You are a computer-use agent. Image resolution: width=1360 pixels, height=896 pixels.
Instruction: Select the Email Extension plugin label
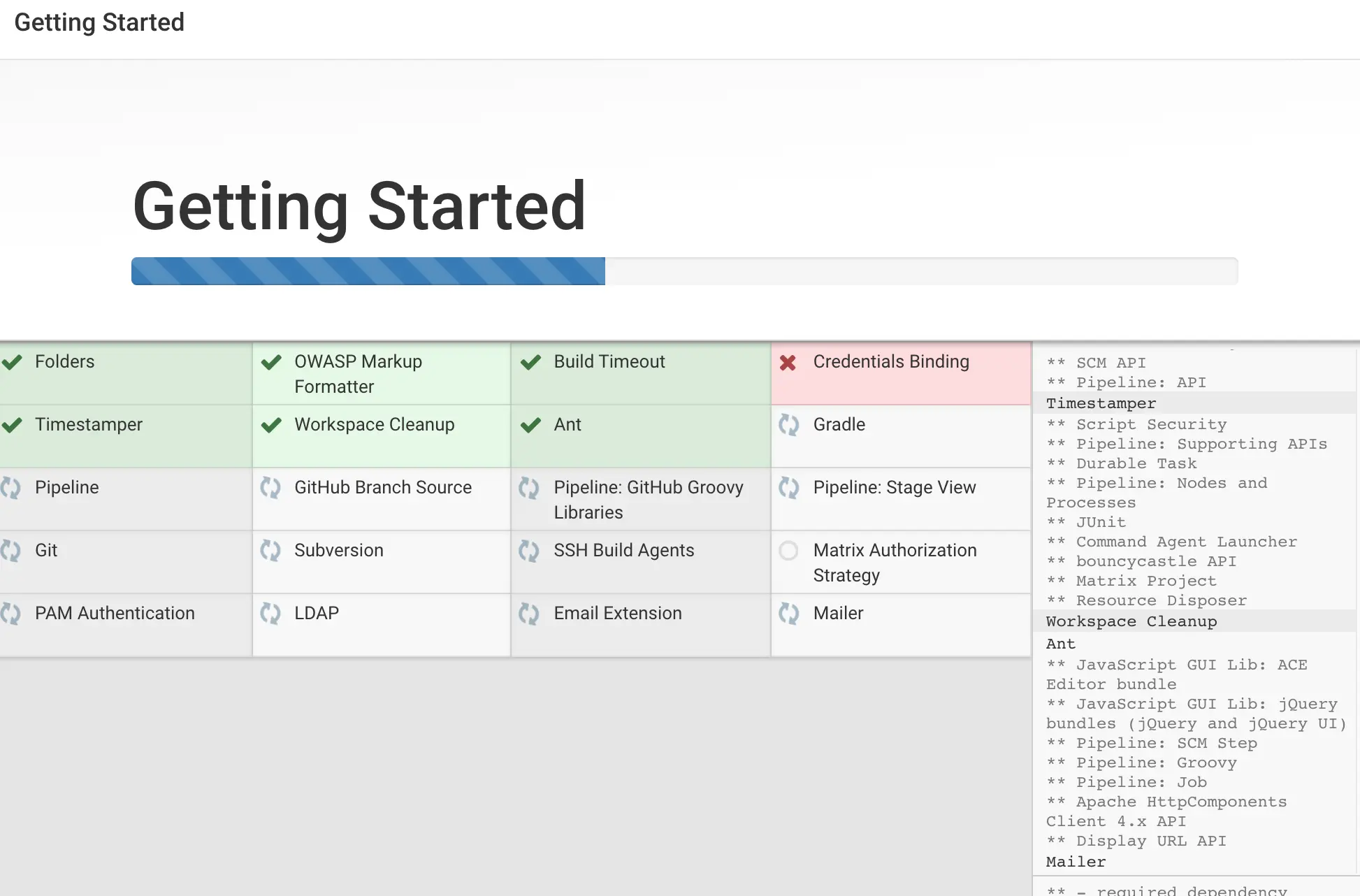pyautogui.click(x=617, y=614)
